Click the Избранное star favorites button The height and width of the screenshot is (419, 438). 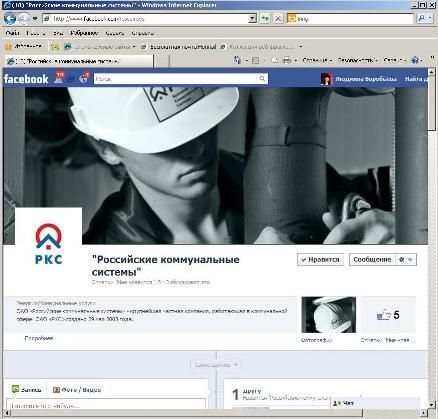23,47
